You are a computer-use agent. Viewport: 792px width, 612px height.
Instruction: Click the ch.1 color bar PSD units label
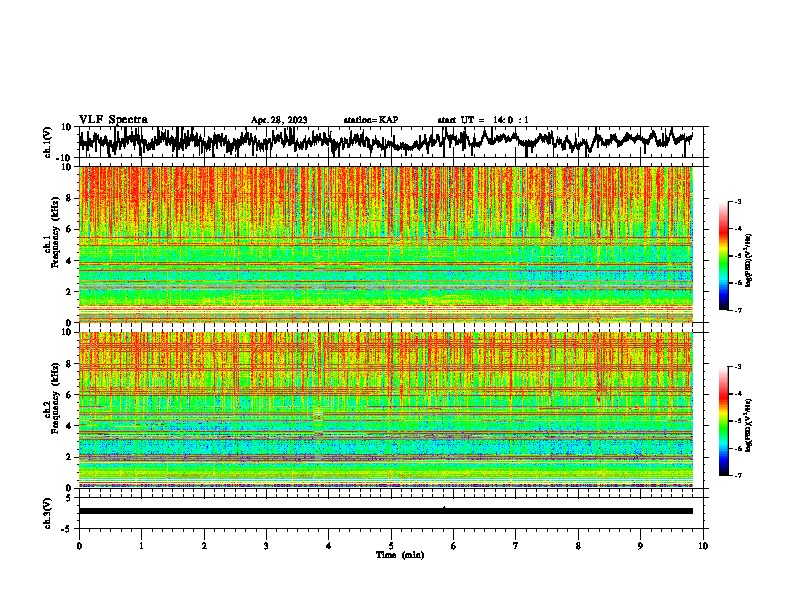pos(749,261)
